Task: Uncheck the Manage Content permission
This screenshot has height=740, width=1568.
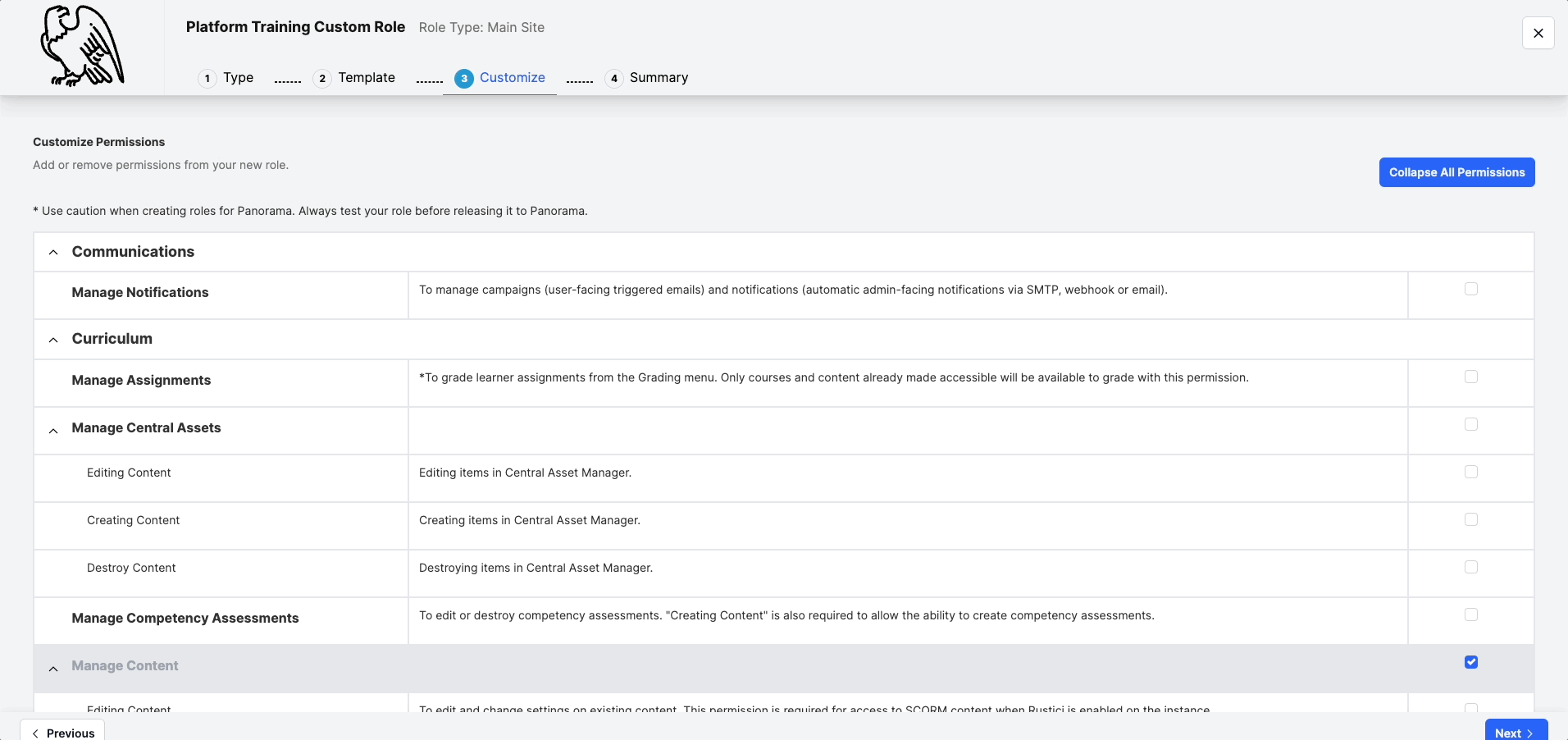Action: point(1471,662)
